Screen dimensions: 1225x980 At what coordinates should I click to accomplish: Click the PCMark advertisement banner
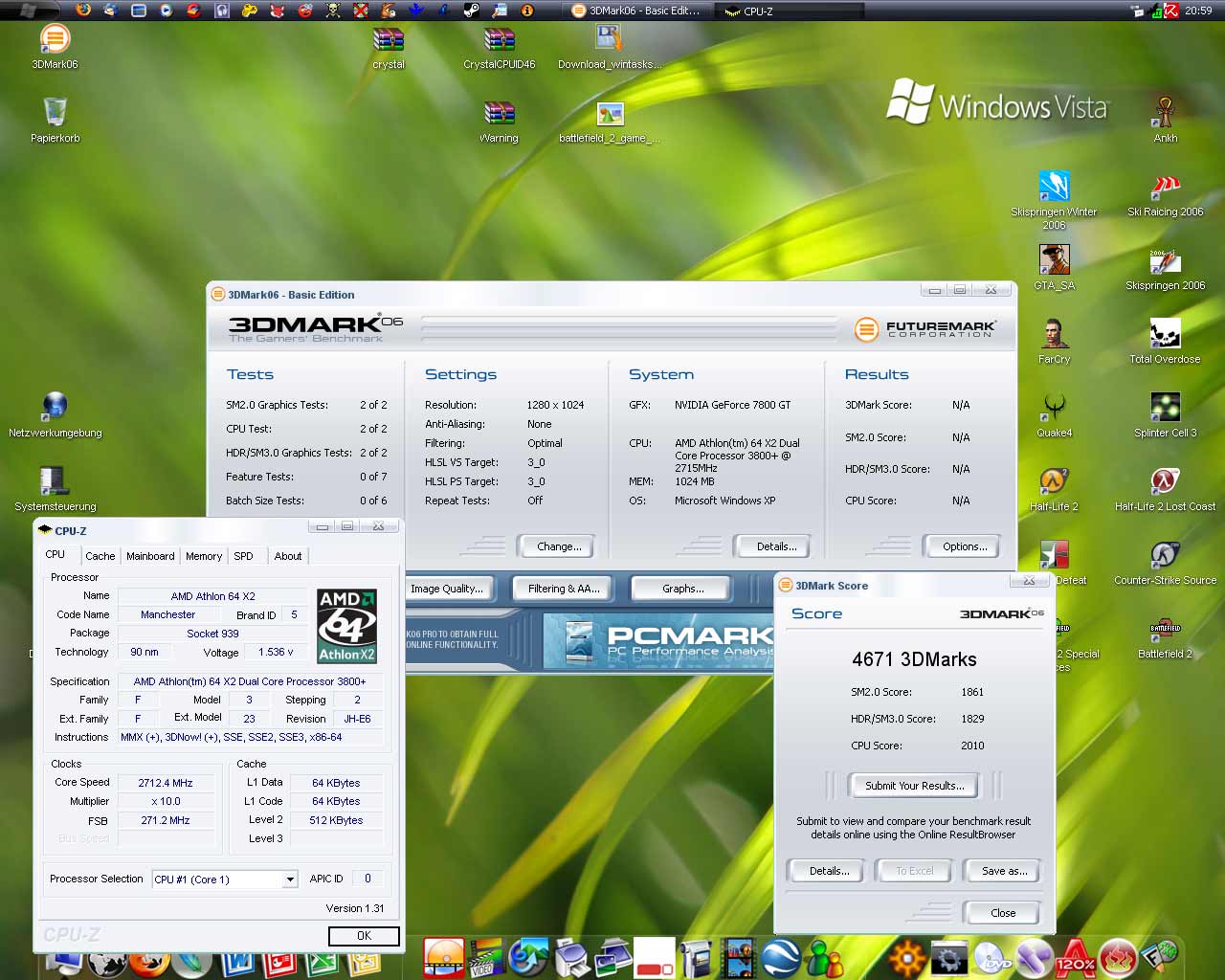coord(657,641)
